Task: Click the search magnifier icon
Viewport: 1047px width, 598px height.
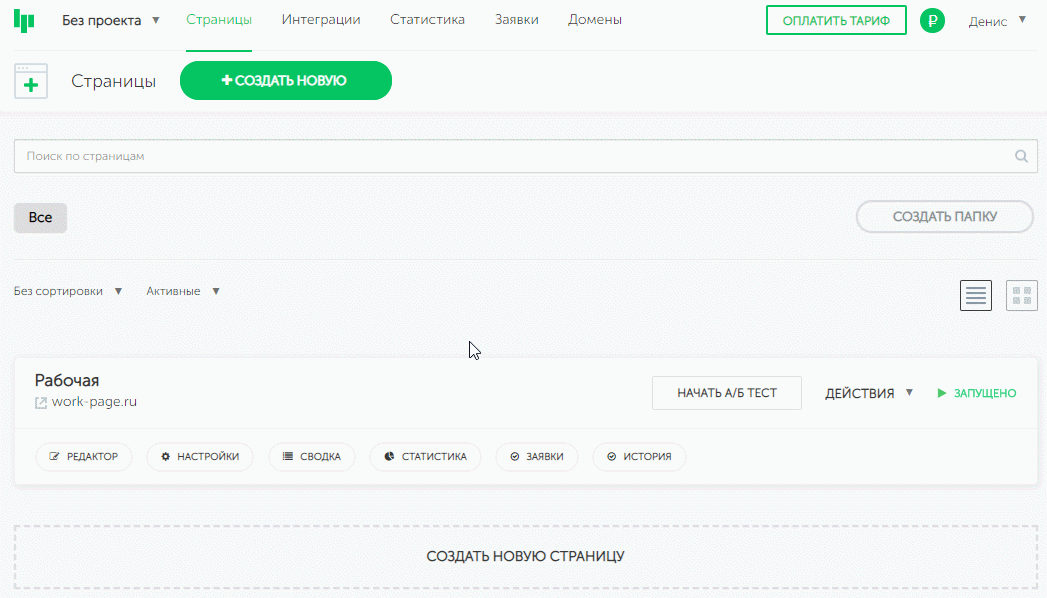Action: [x=1021, y=156]
